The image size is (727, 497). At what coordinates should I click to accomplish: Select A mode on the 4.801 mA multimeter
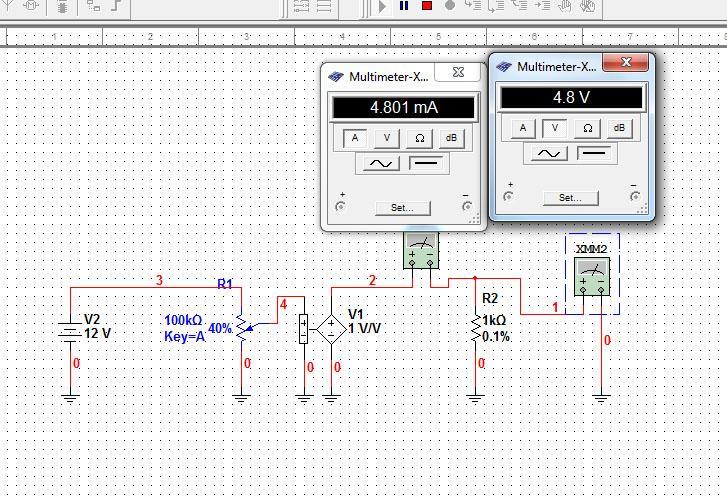coord(355,138)
